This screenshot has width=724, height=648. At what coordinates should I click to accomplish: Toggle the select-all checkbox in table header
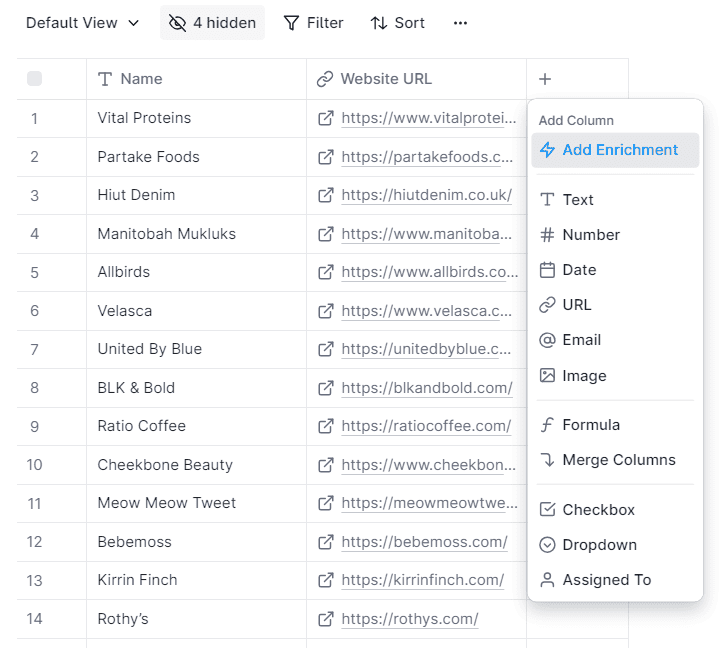tap(35, 79)
